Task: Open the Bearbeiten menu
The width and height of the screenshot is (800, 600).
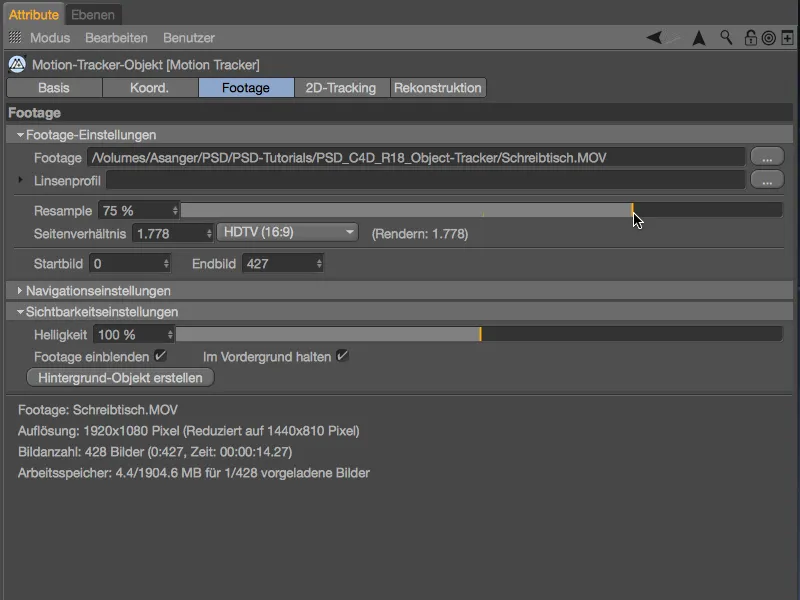Action: pyautogui.click(x=116, y=38)
